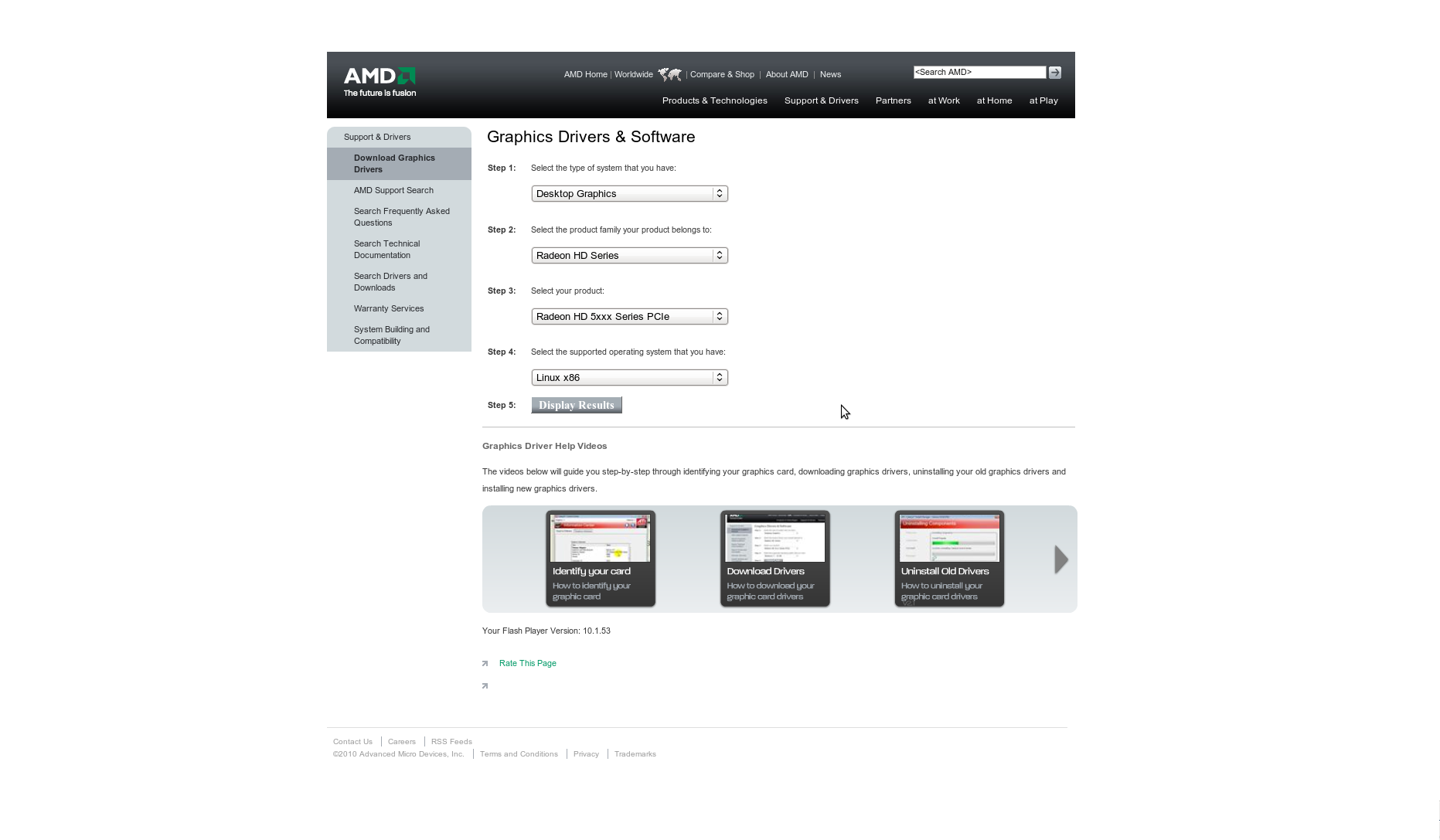Play the Download Drivers video
This screenshot has height=840, width=1440.
coord(774,558)
